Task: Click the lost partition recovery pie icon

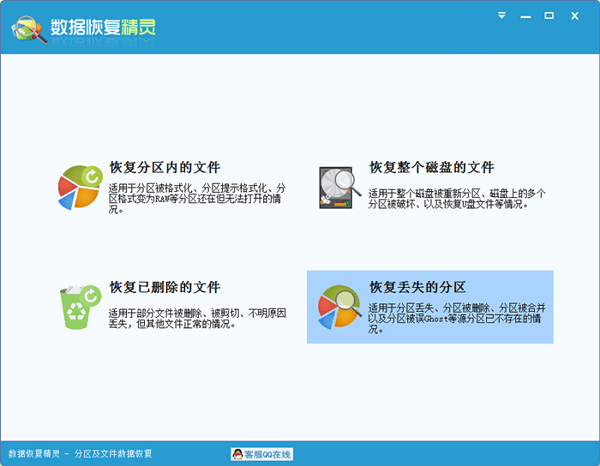Action: point(339,307)
